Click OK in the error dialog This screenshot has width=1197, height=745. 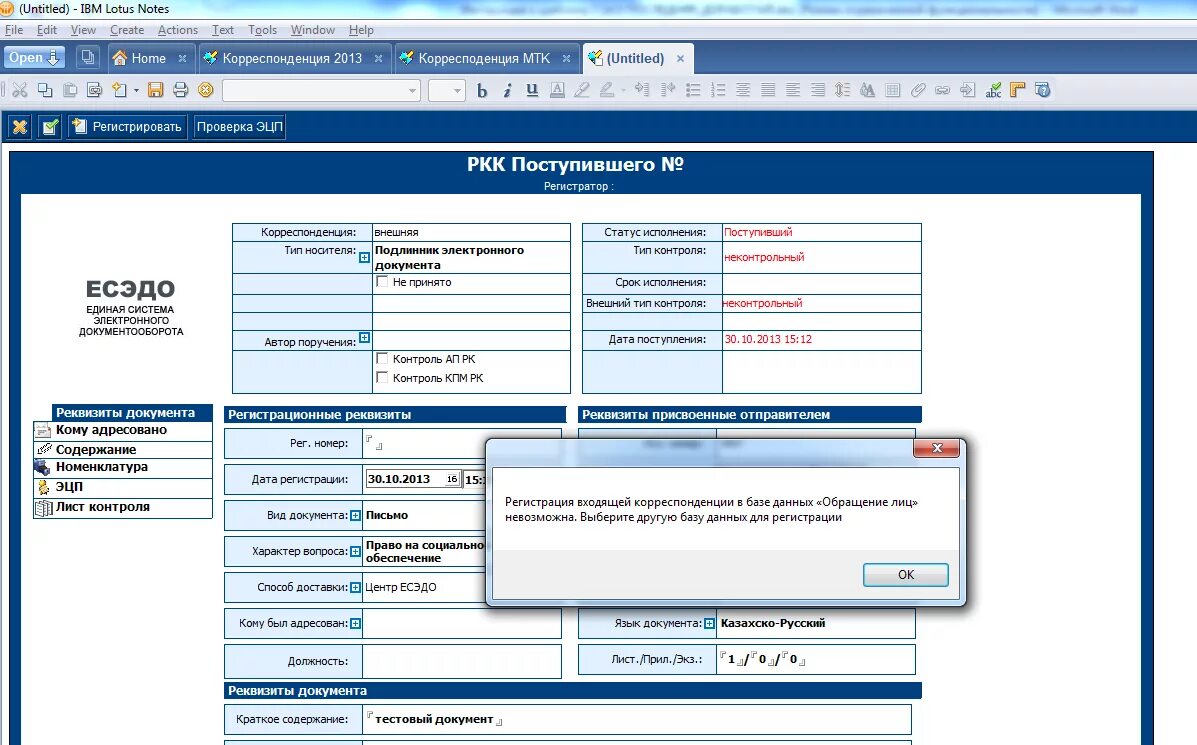pos(905,575)
